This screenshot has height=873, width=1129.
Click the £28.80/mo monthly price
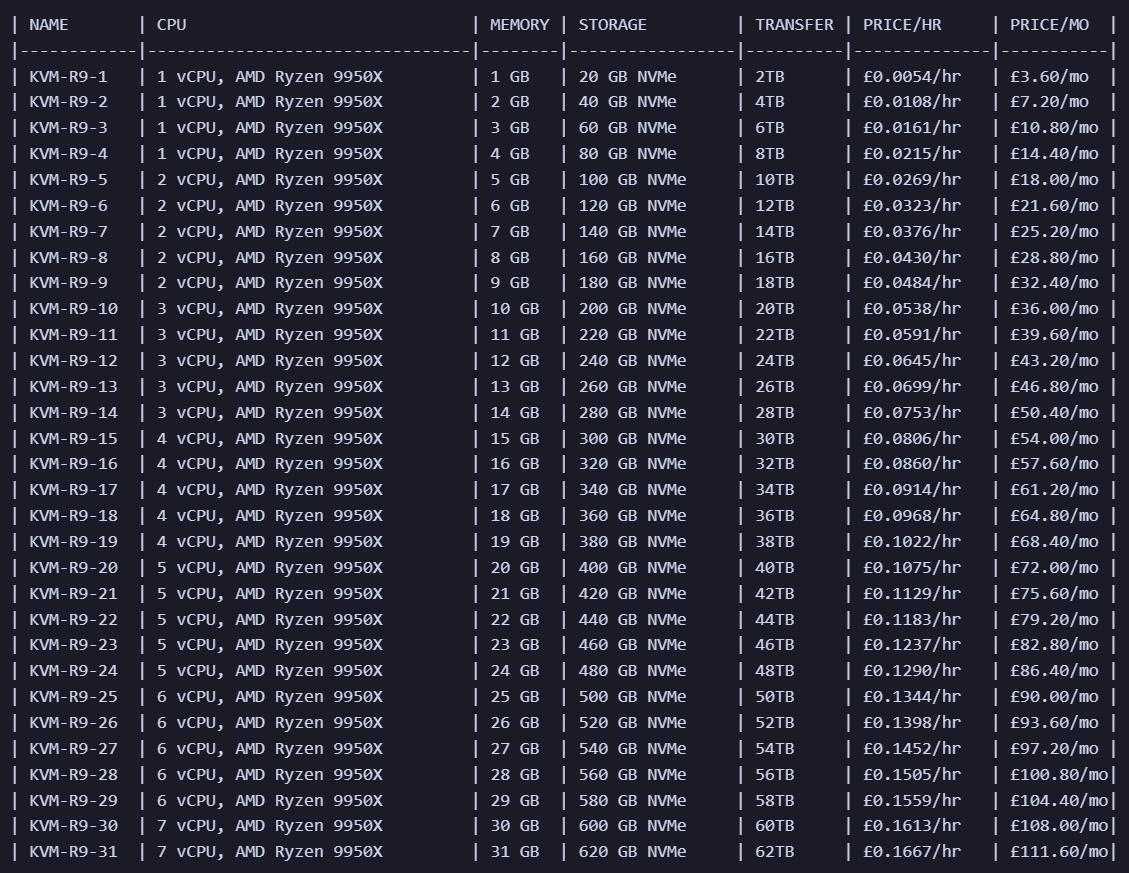[x=1054, y=257]
